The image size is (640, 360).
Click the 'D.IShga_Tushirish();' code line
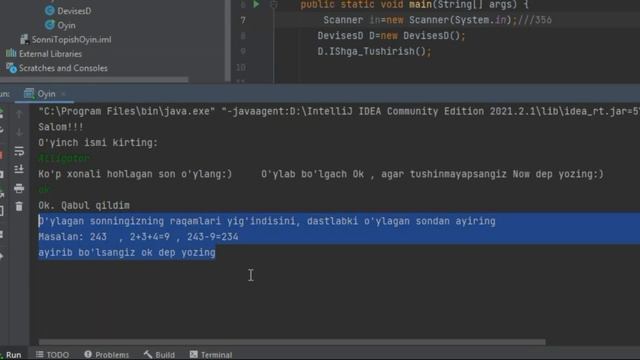click(x=374, y=51)
